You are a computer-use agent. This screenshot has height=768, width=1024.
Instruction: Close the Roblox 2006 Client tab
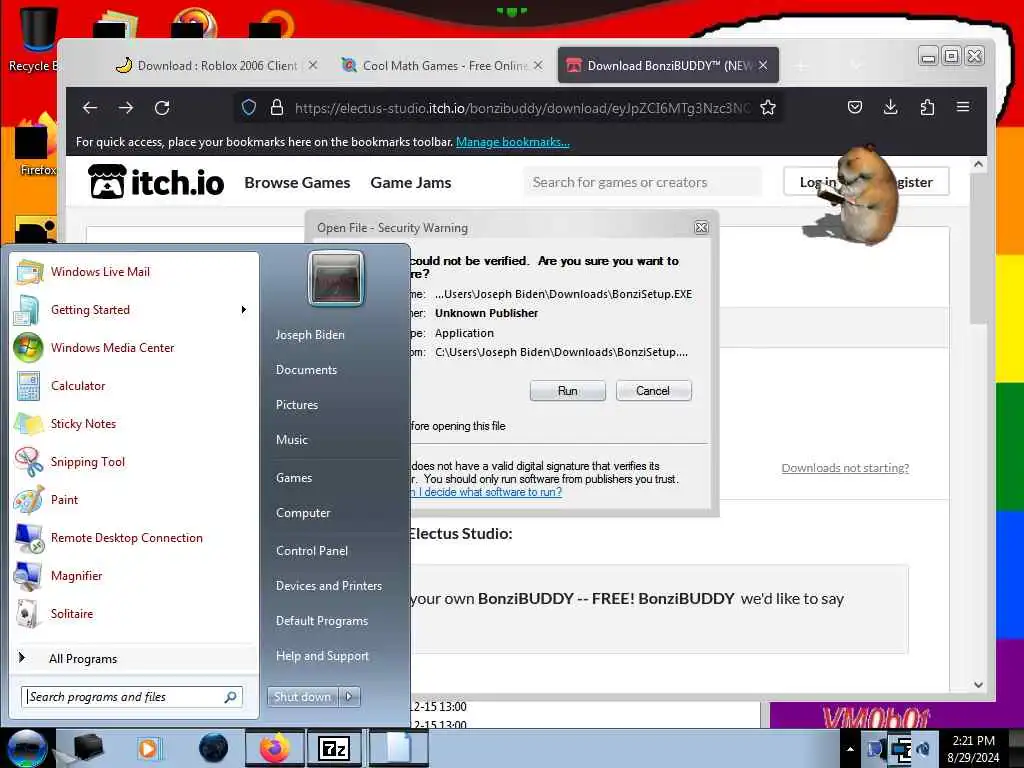click(313, 65)
